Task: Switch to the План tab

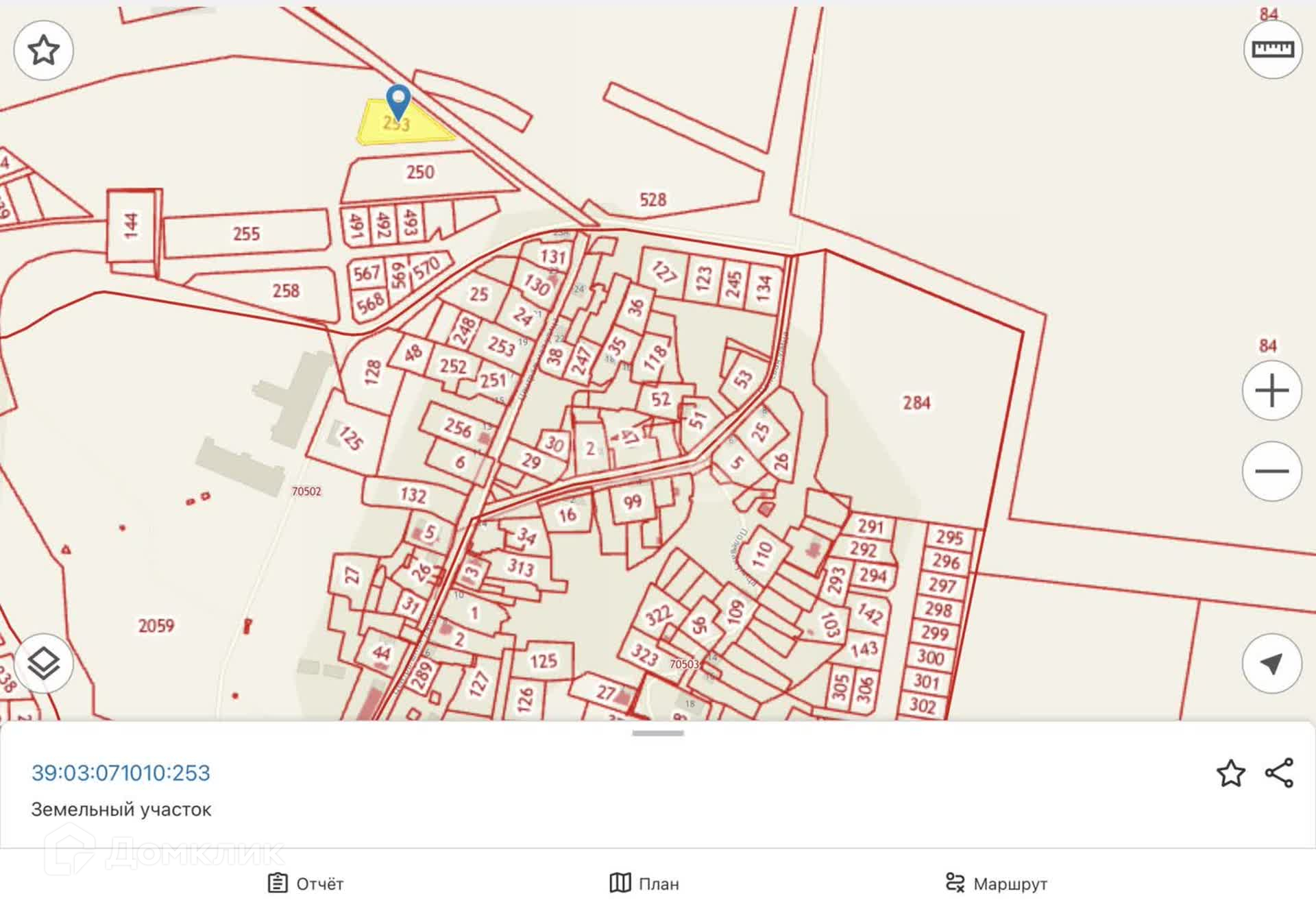Action: click(644, 883)
